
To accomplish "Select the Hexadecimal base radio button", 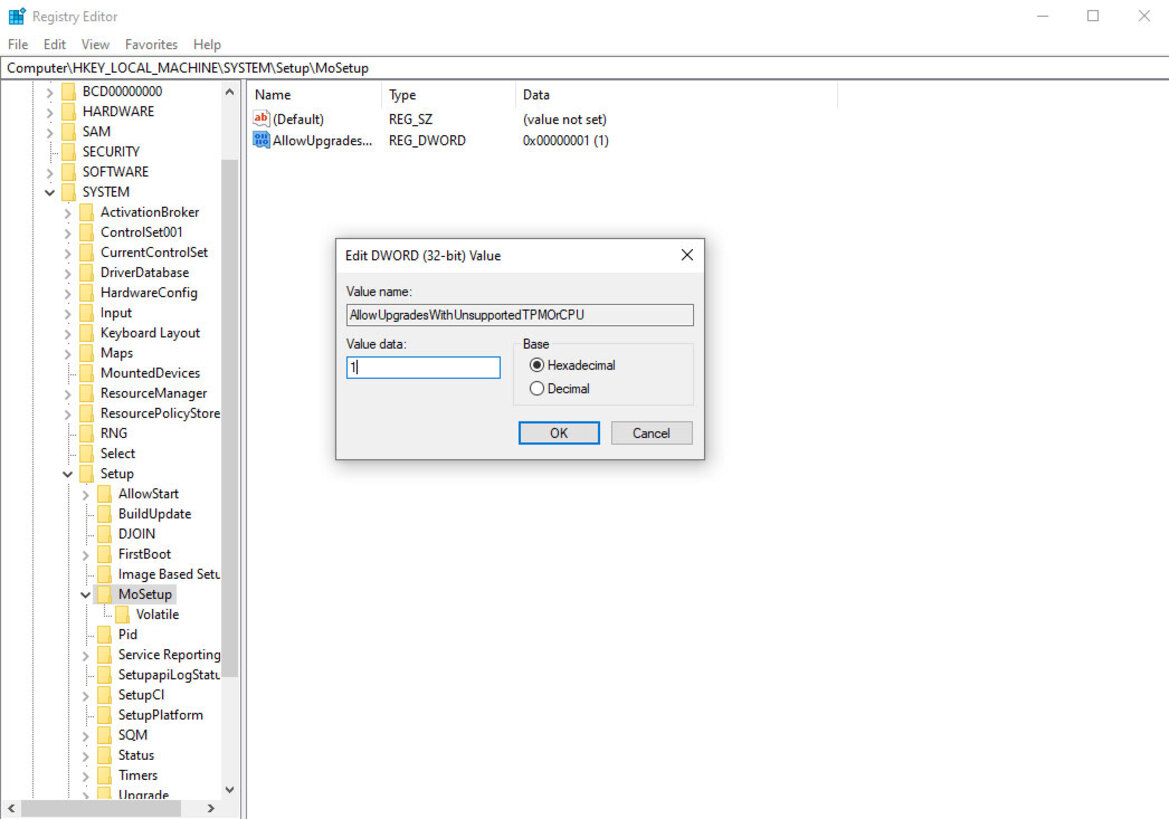I will point(539,365).
